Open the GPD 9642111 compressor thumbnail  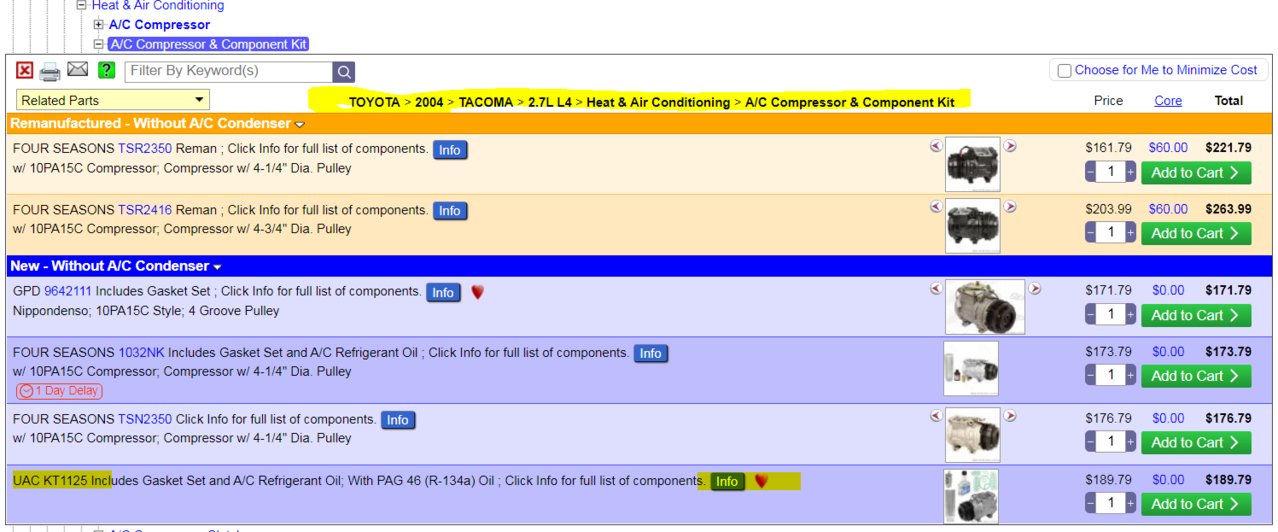(x=985, y=307)
